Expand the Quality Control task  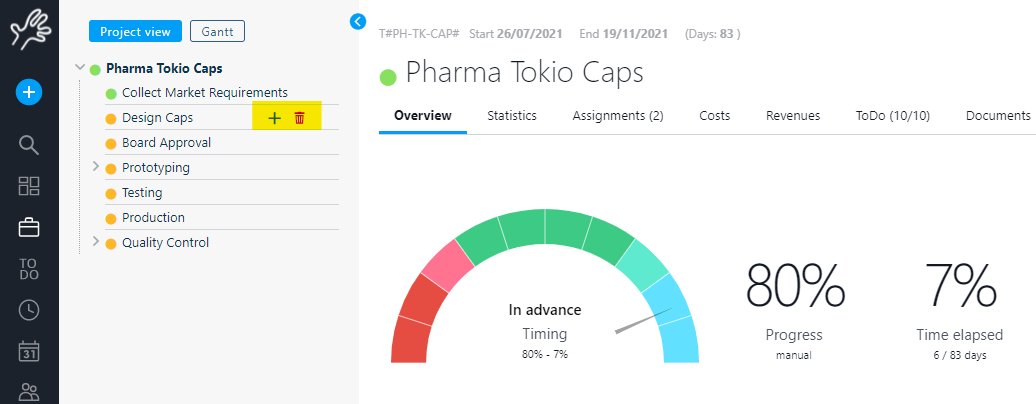point(96,242)
